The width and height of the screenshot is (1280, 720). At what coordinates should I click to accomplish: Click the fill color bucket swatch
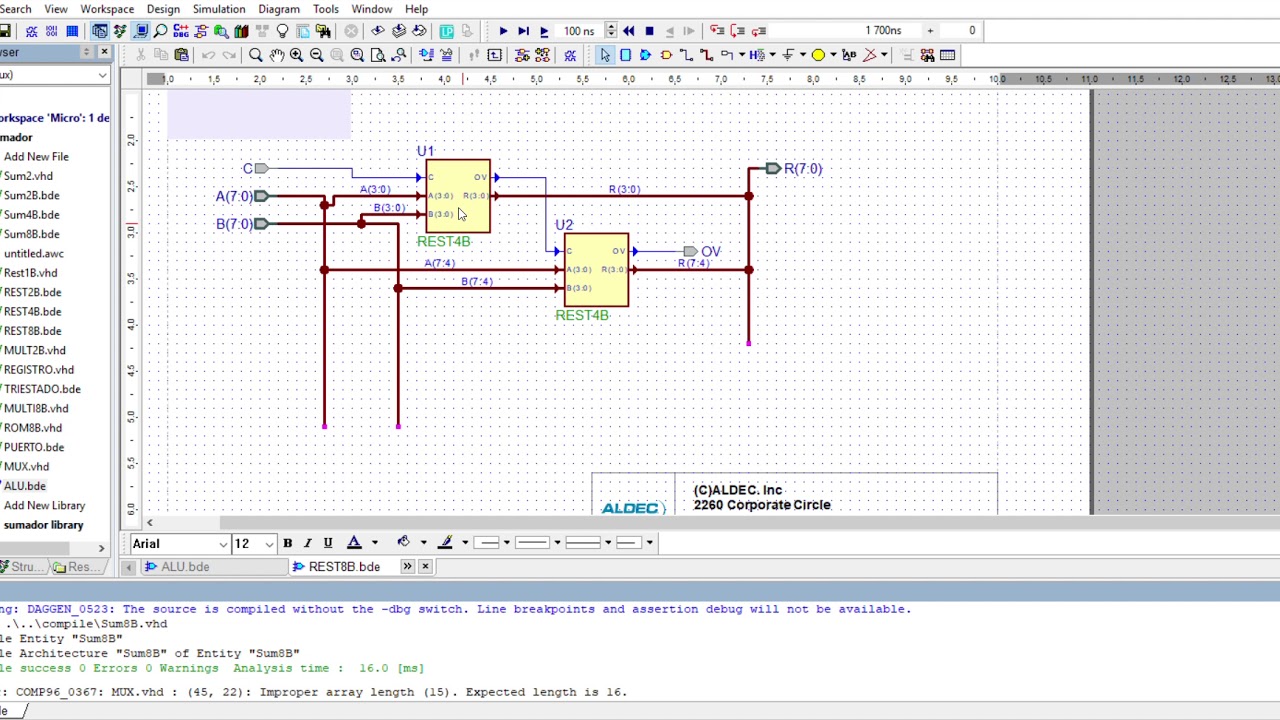(x=403, y=543)
